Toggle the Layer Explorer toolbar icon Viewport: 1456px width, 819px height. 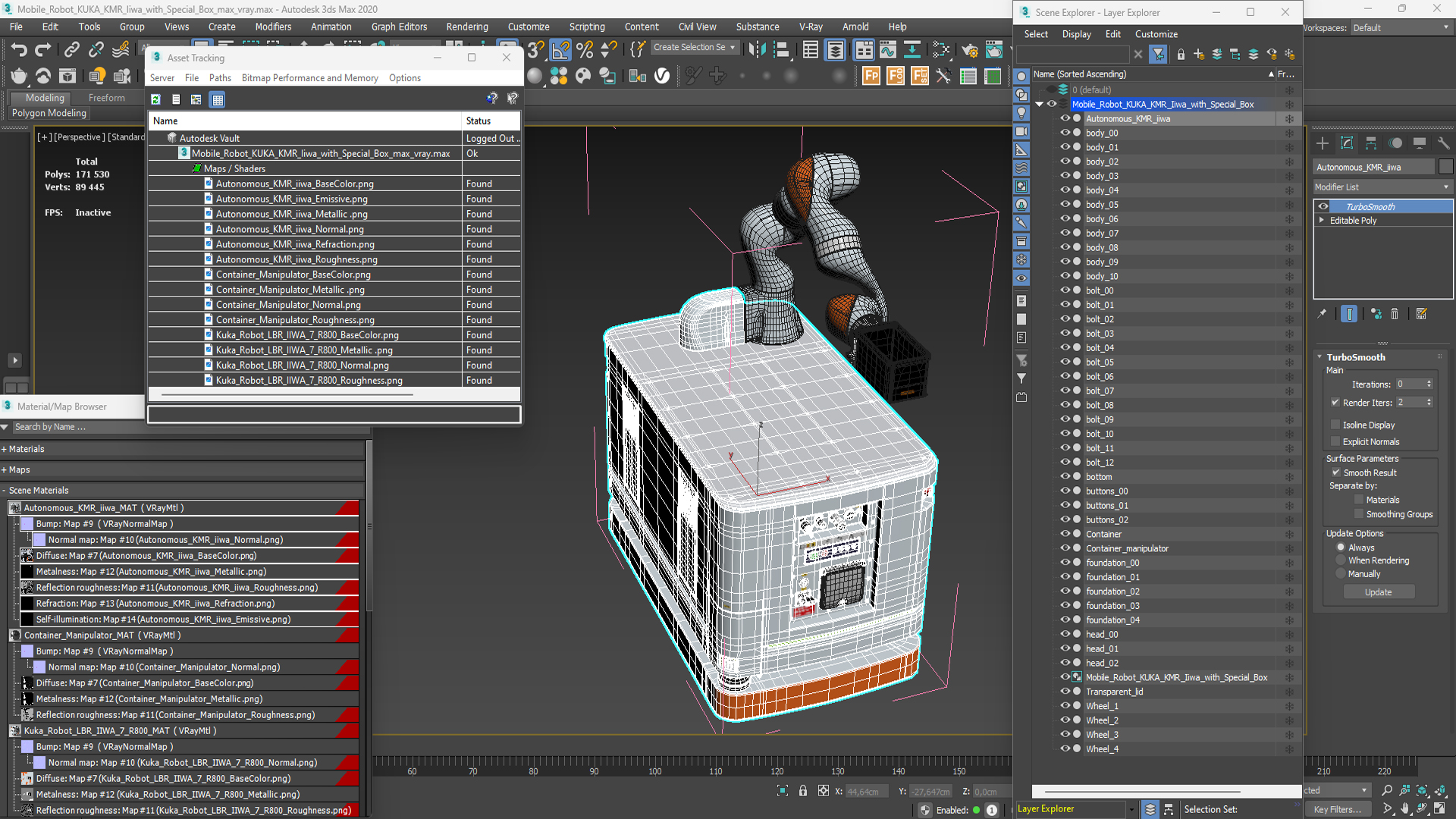click(835, 50)
